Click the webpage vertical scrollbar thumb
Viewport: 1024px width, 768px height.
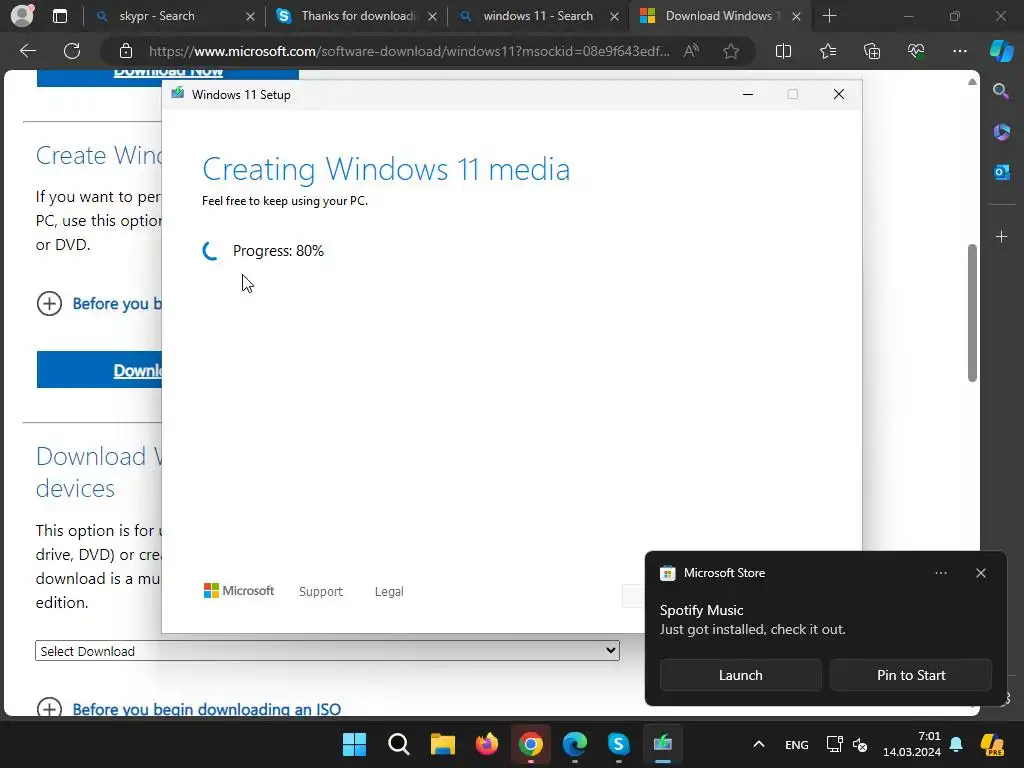pyautogui.click(x=972, y=313)
